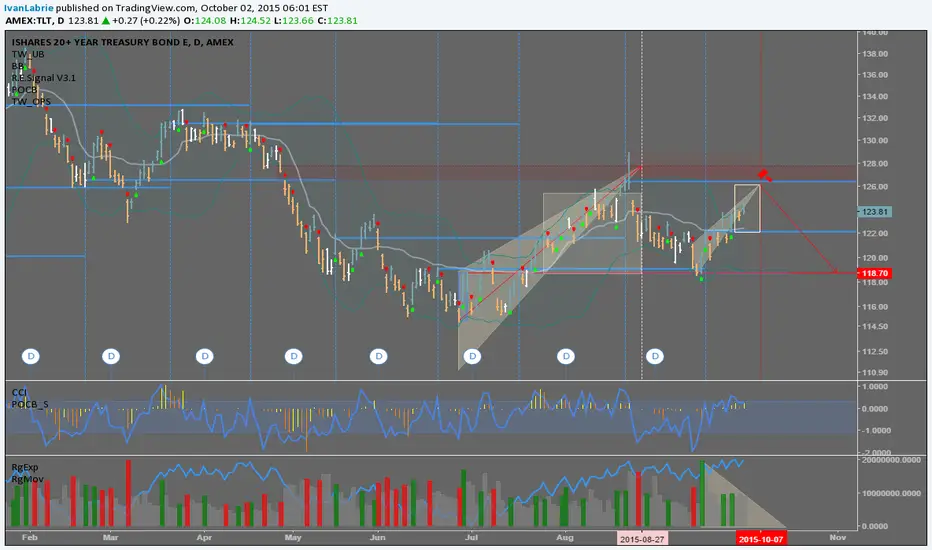Click the 128.00 price axis value

click(875, 164)
